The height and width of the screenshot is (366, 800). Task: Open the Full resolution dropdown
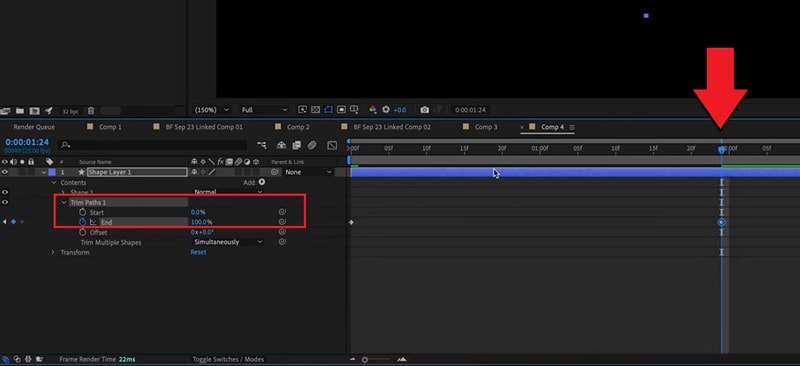coord(264,110)
